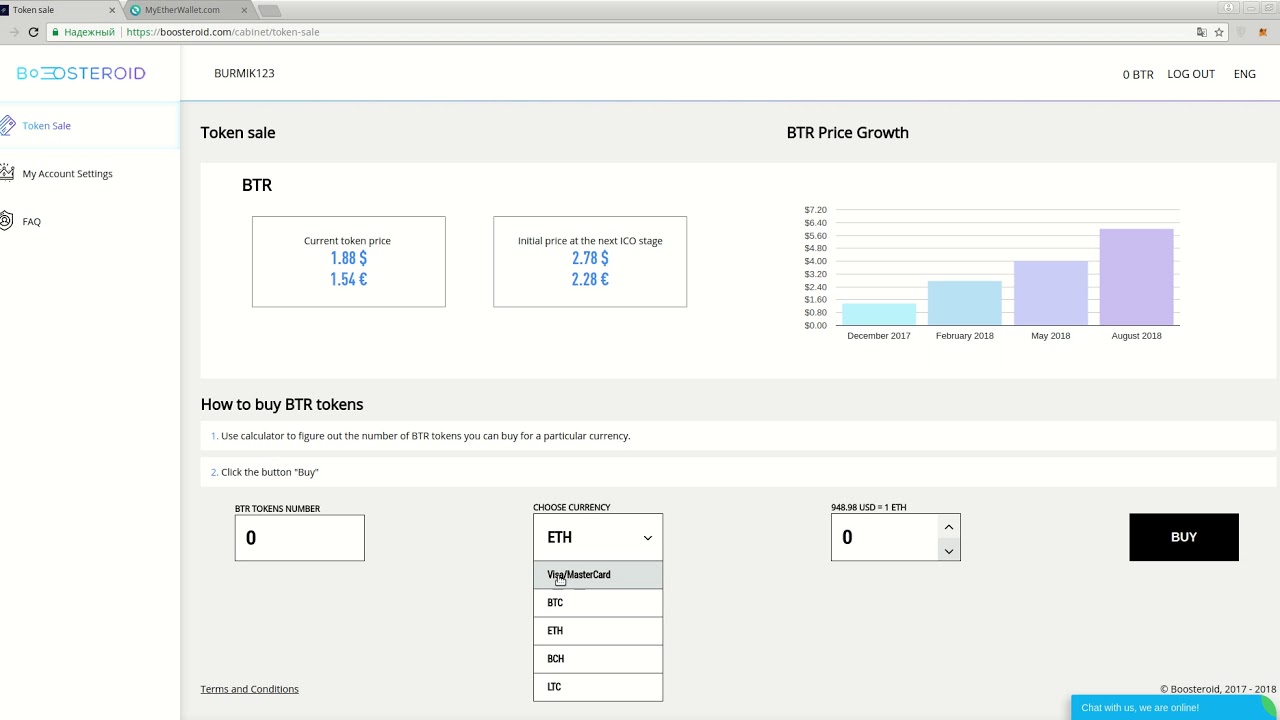Click LOG OUT

click(x=1191, y=74)
